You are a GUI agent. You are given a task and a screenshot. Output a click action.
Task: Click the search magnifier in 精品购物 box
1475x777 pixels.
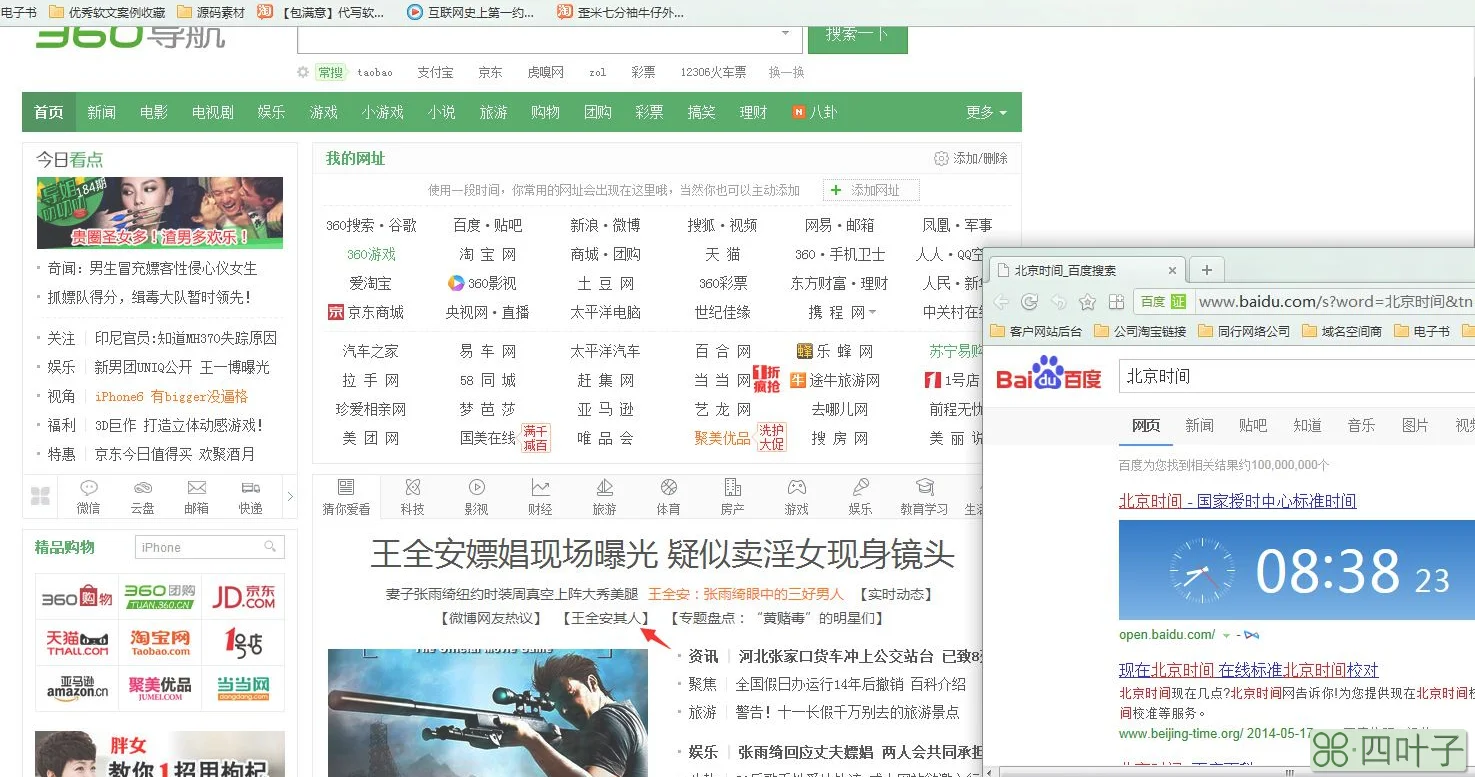click(x=270, y=547)
